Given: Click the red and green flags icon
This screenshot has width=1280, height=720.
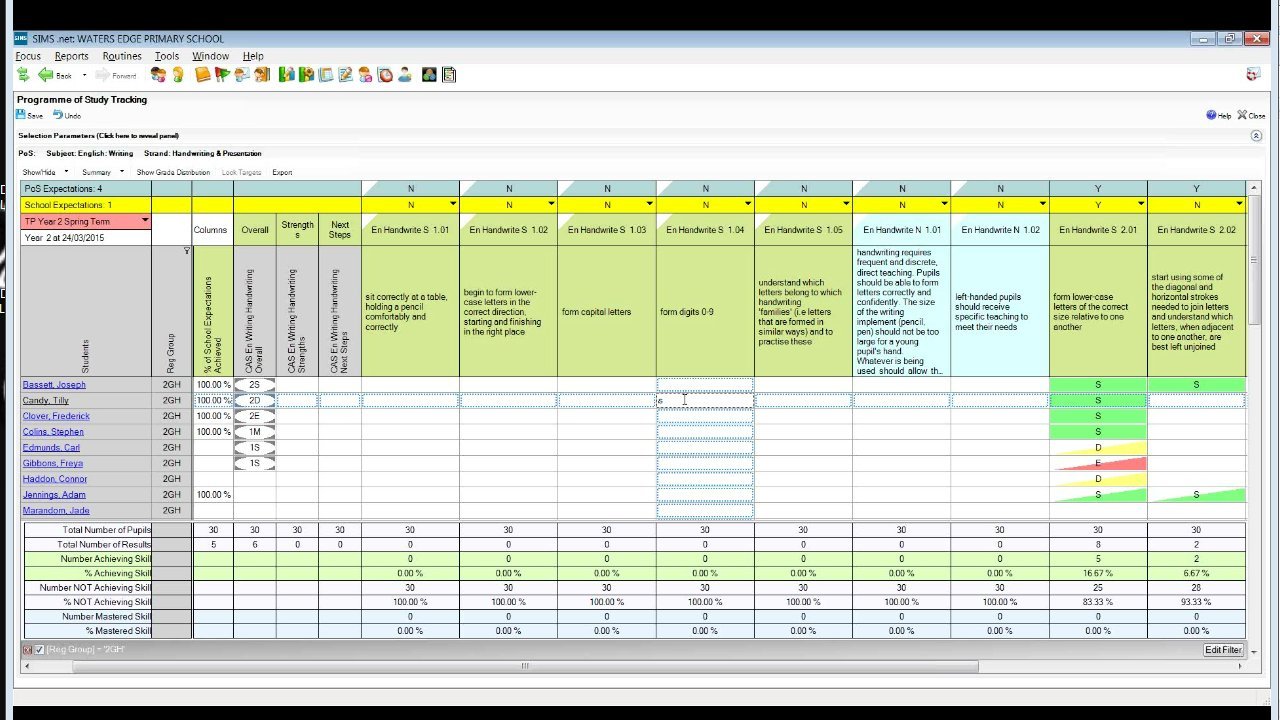Looking at the screenshot, I should tap(223, 75).
